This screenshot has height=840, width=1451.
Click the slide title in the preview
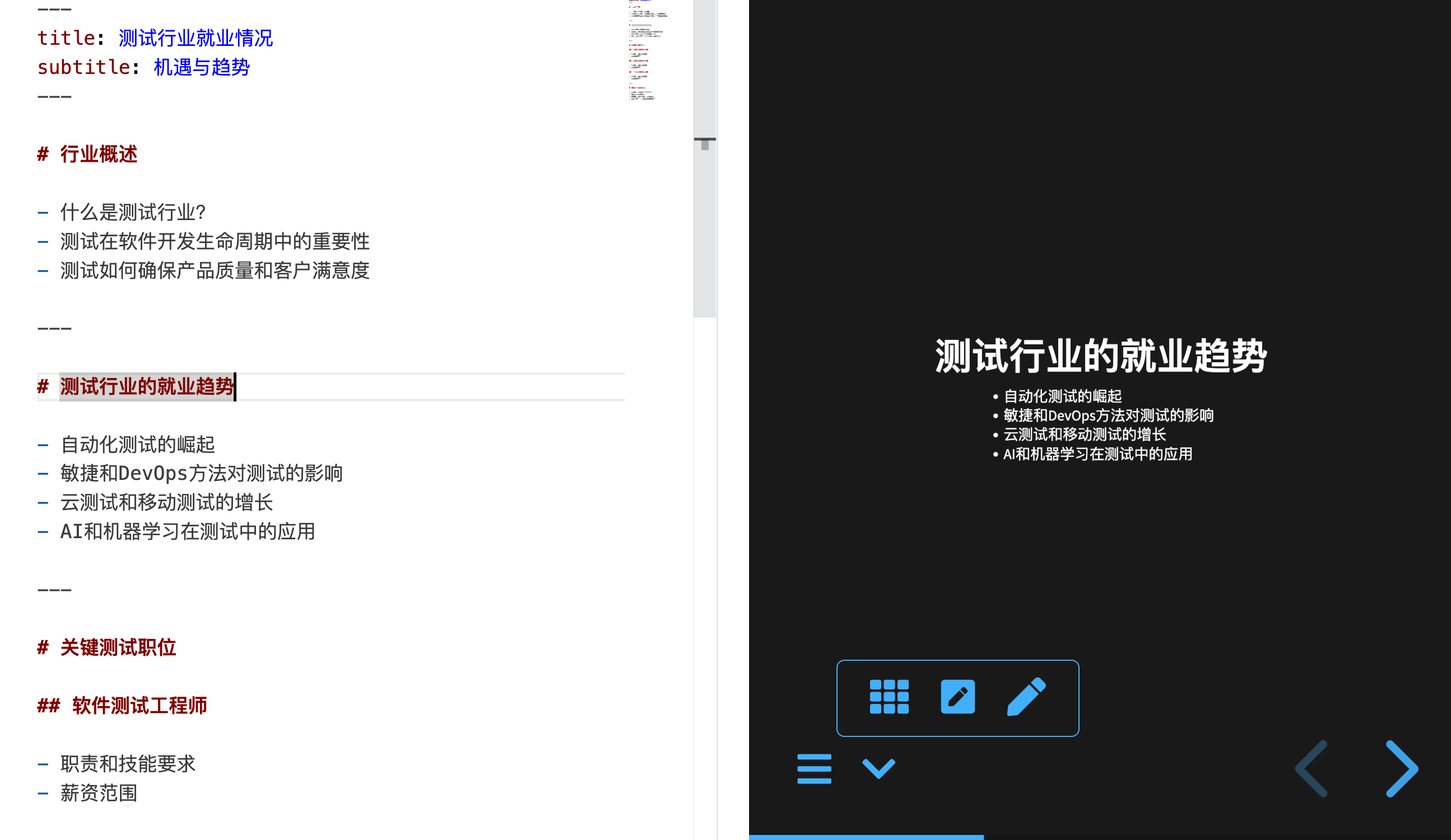click(x=1100, y=356)
